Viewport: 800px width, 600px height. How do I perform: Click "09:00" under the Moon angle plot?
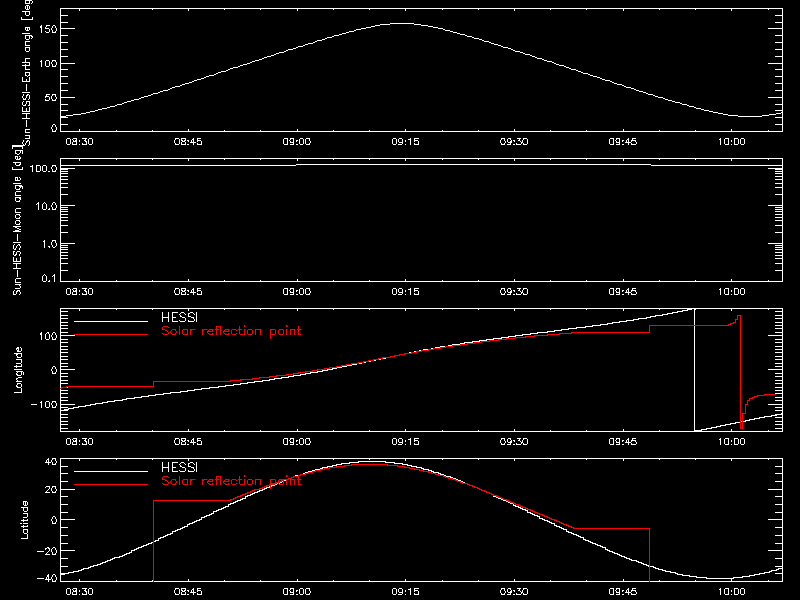[297, 292]
